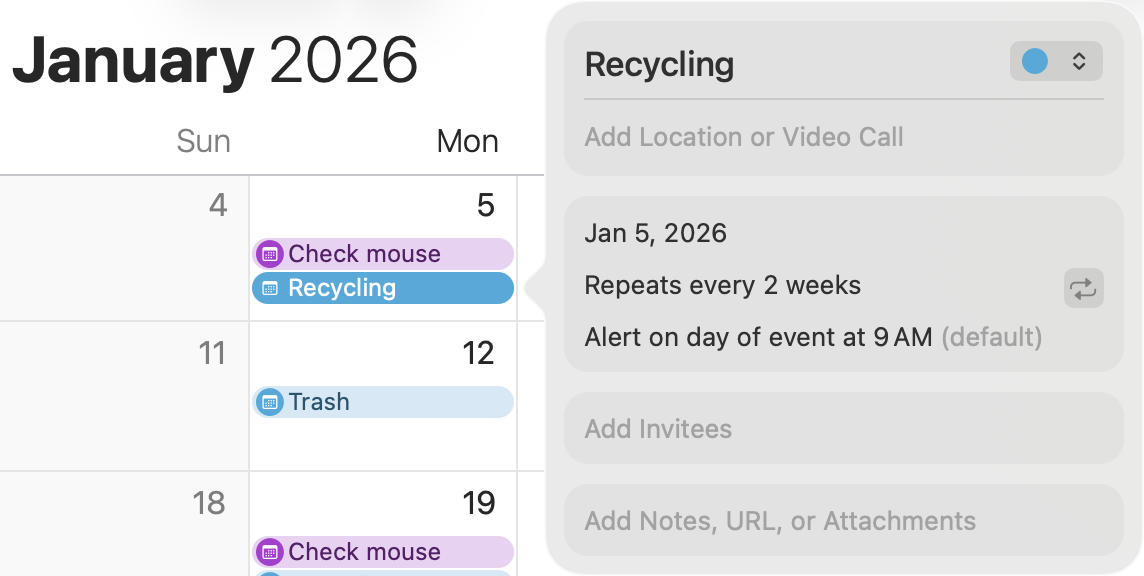Select Check mouse event on January 19
Image resolution: width=1144 pixels, height=576 pixels.
point(390,552)
